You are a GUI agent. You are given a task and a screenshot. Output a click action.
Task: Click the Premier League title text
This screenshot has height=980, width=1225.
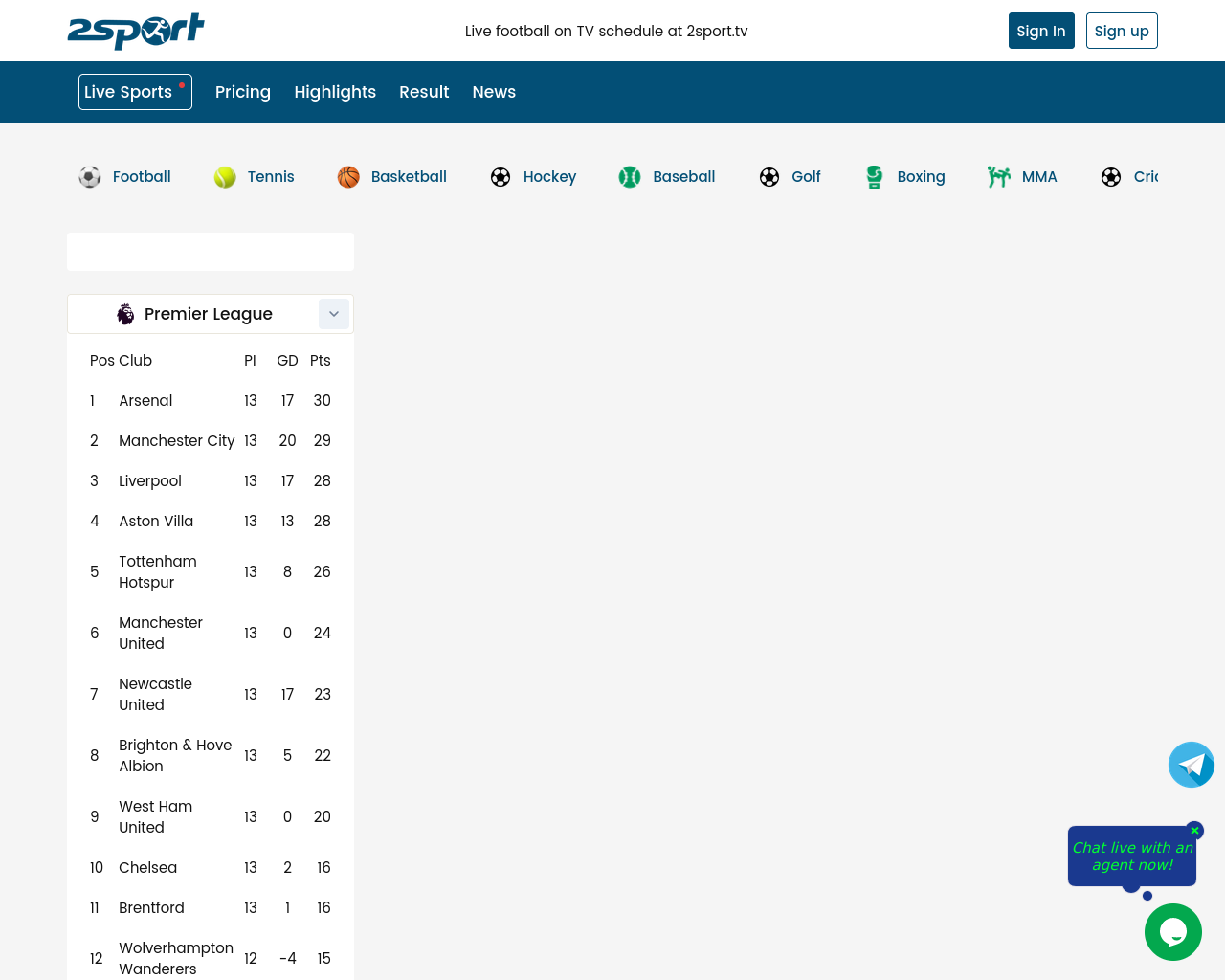(x=209, y=314)
